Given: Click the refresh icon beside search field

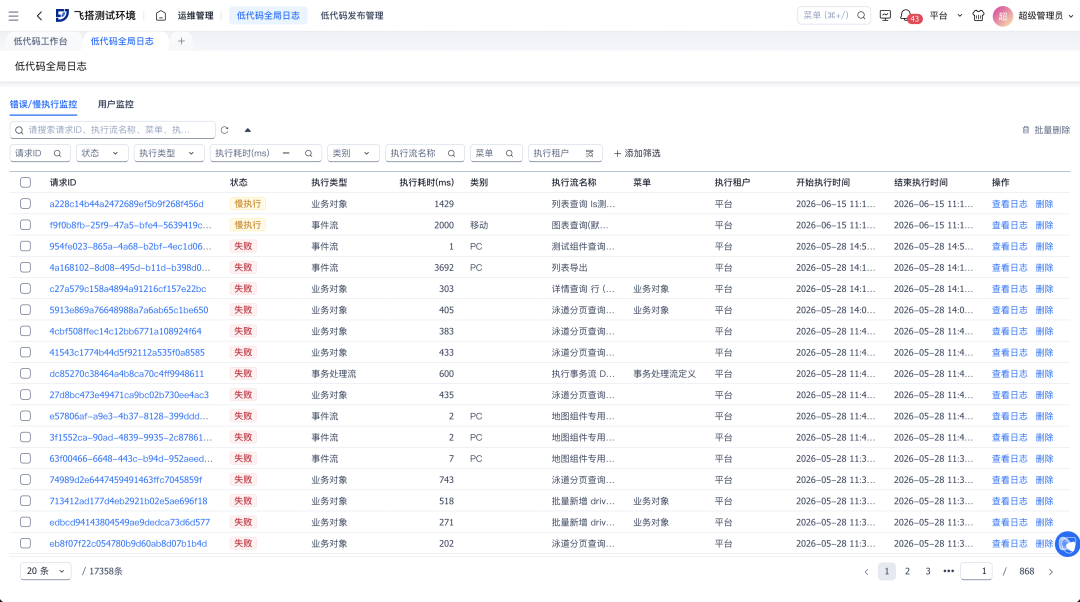Looking at the screenshot, I should tap(225, 129).
